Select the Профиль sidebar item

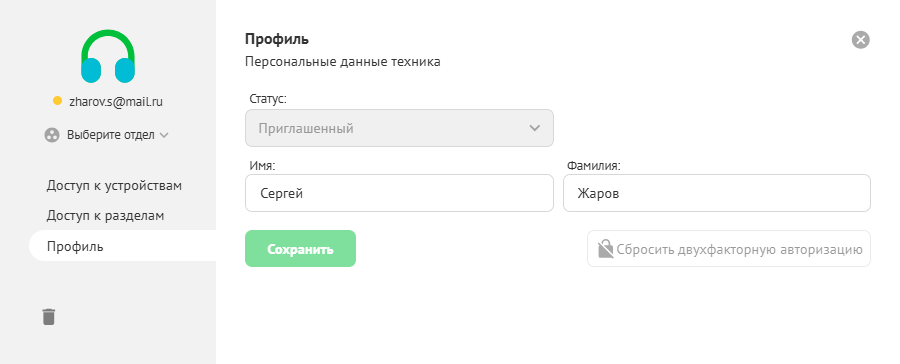point(122,246)
